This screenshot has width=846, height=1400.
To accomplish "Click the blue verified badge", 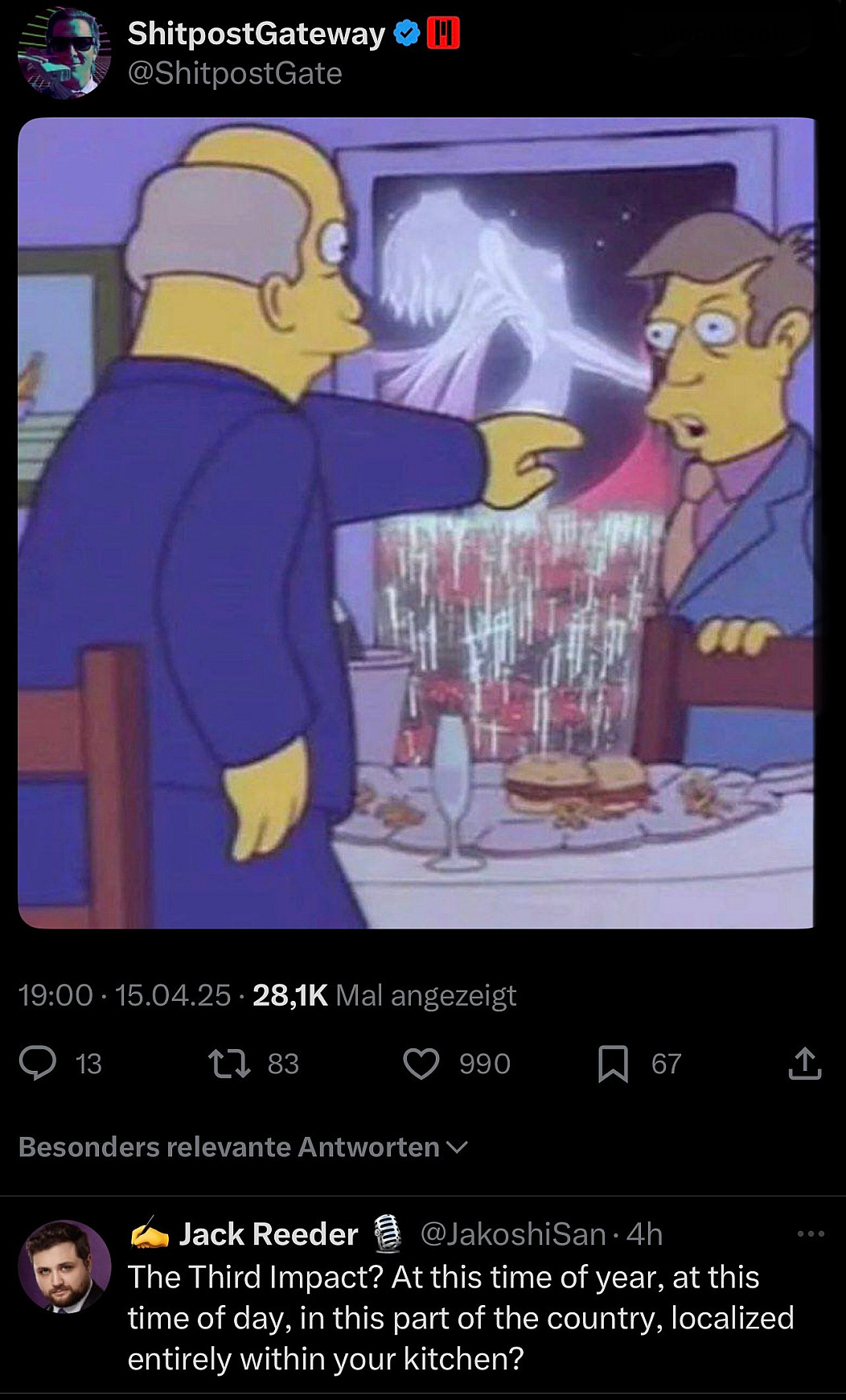I will 408,33.
